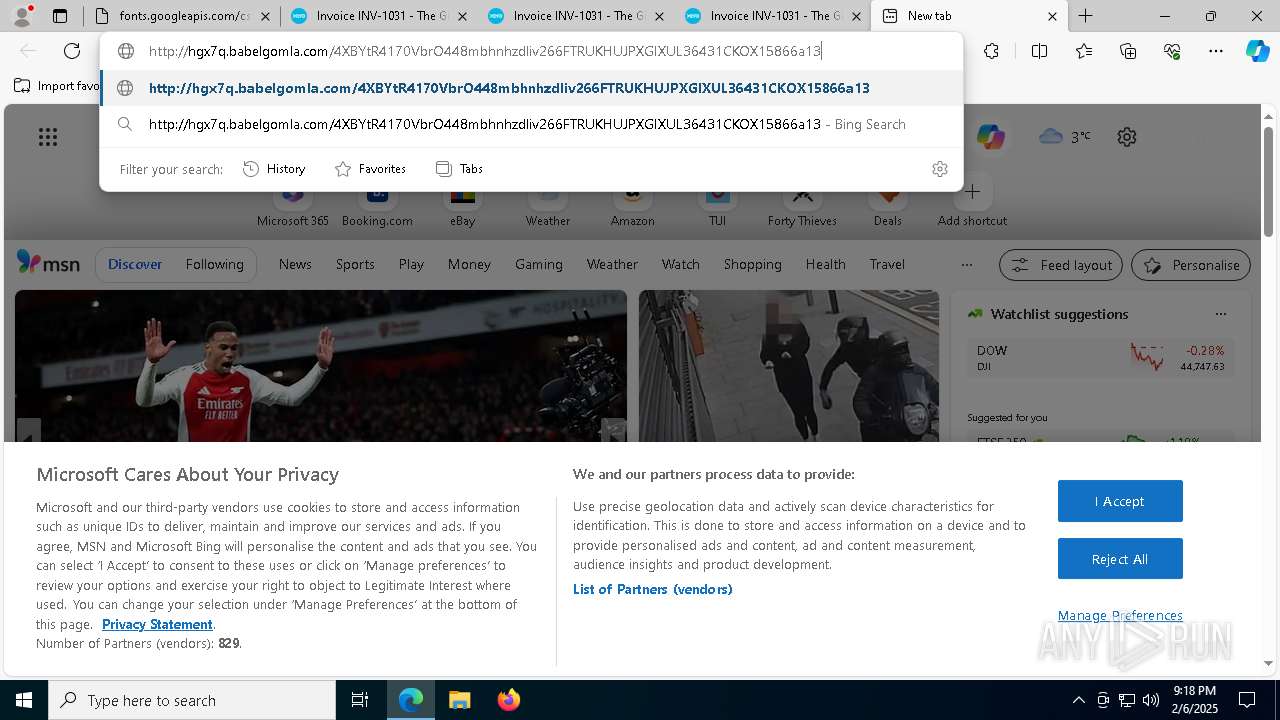Switch to the Following feed
Screen dimensions: 1280x720
tap(214, 264)
